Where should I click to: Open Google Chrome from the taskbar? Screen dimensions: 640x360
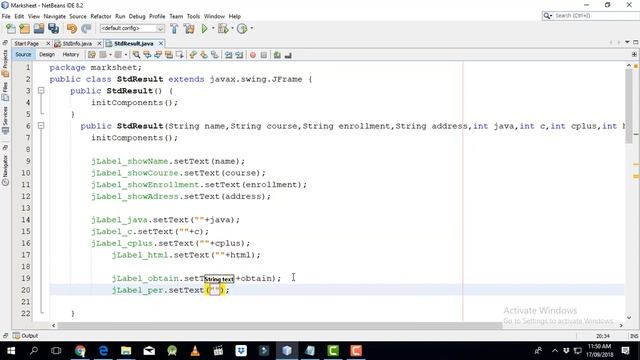click(x=80, y=351)
